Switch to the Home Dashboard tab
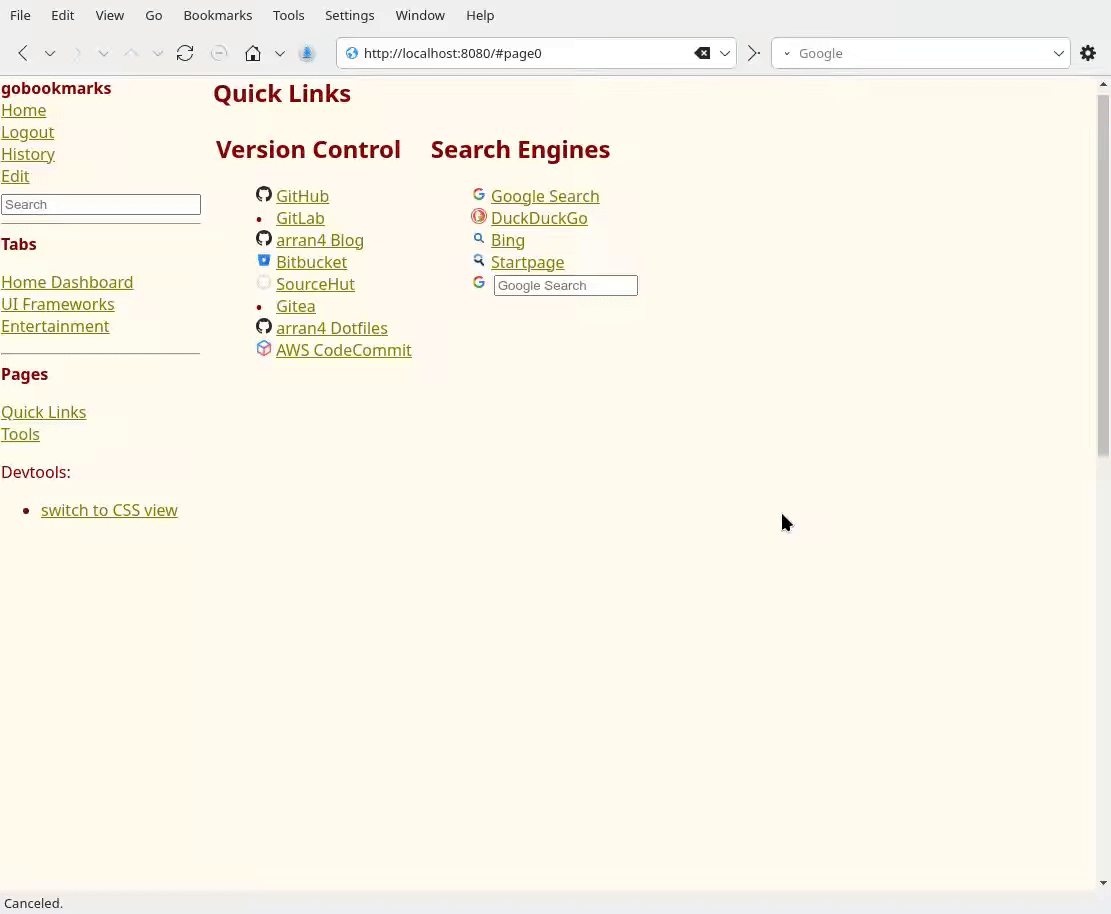Image resolution: width=1111 pixels, height=914 pixels. [67, 282]
